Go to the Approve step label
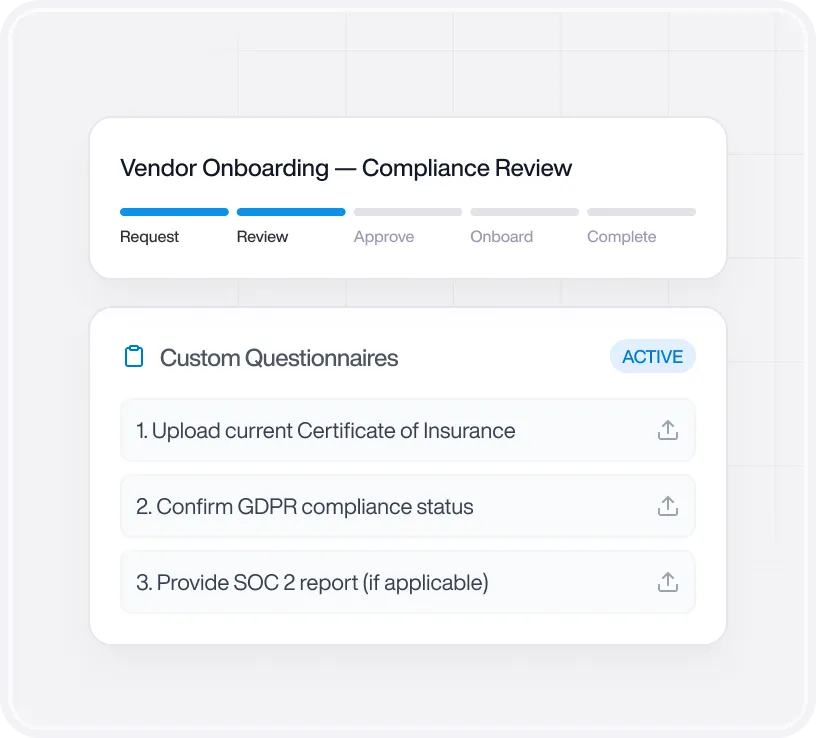The width and height of the screenshot is (816, 738). (x=384, y=237)
